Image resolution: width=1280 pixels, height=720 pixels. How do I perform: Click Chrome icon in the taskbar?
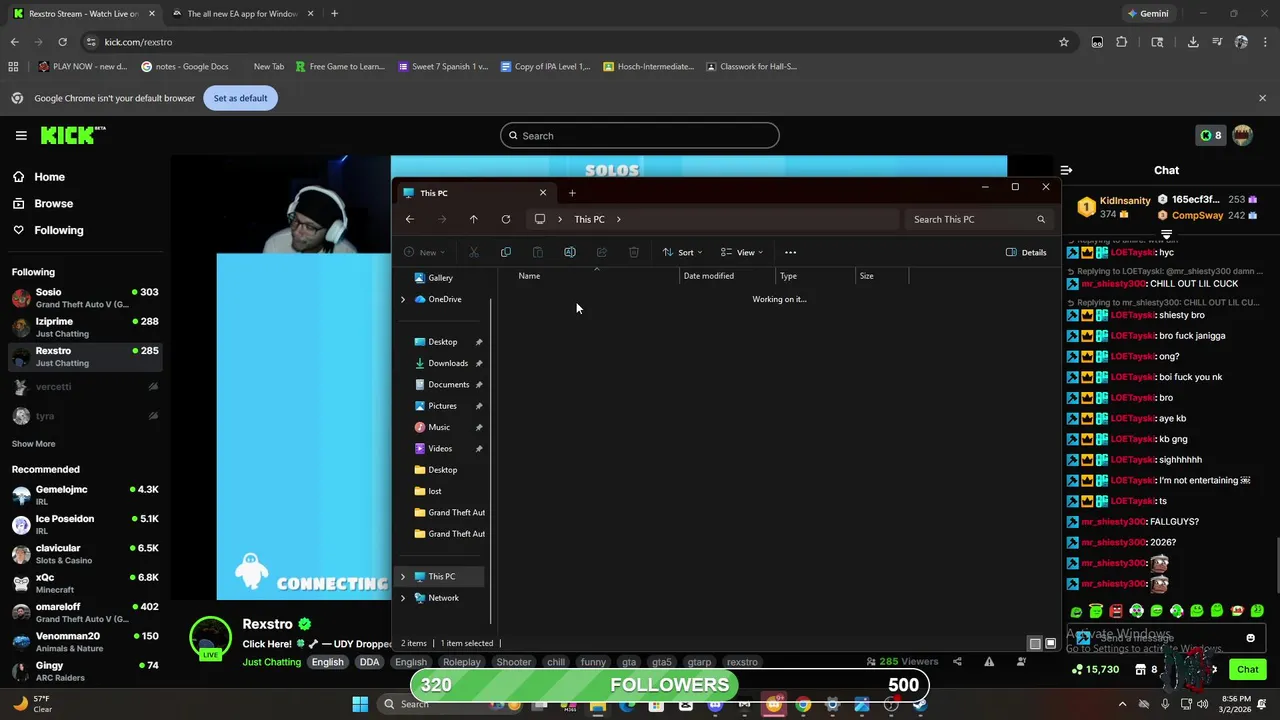[x=803, y=704]
